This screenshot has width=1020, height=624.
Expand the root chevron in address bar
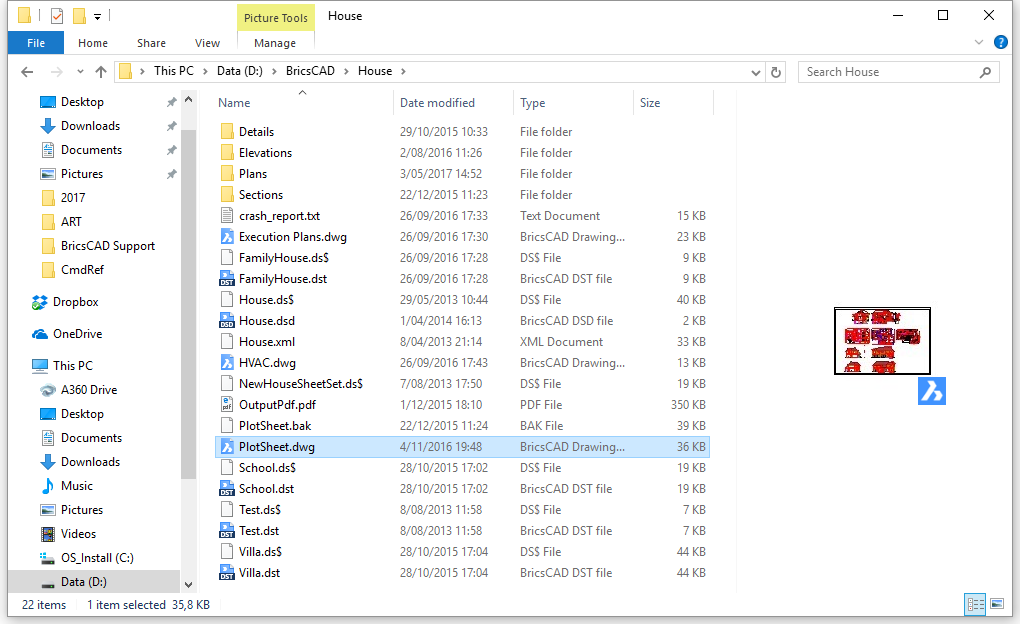coord(142,72)
